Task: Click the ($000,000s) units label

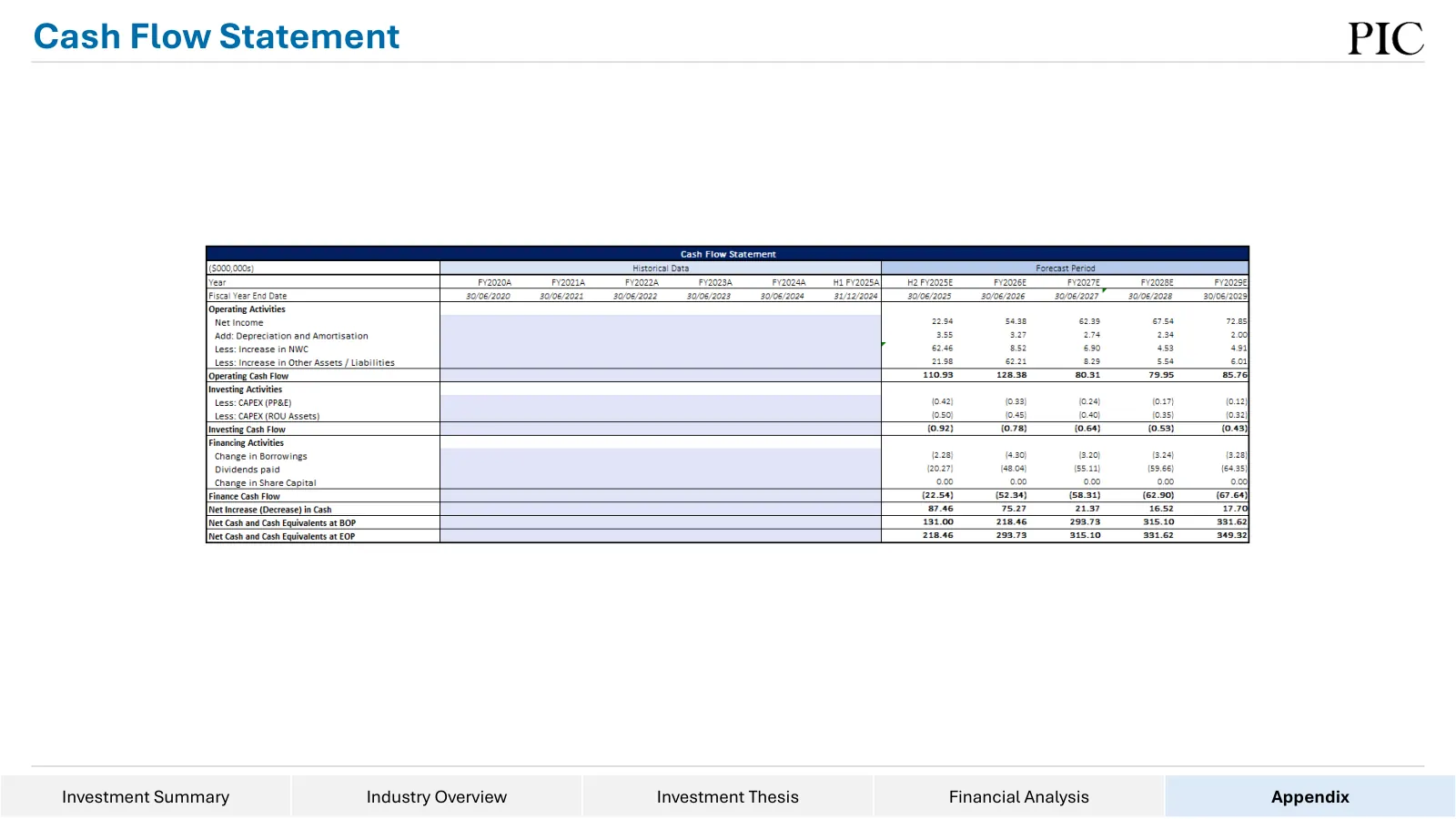Action: click(x=231, y=268)
